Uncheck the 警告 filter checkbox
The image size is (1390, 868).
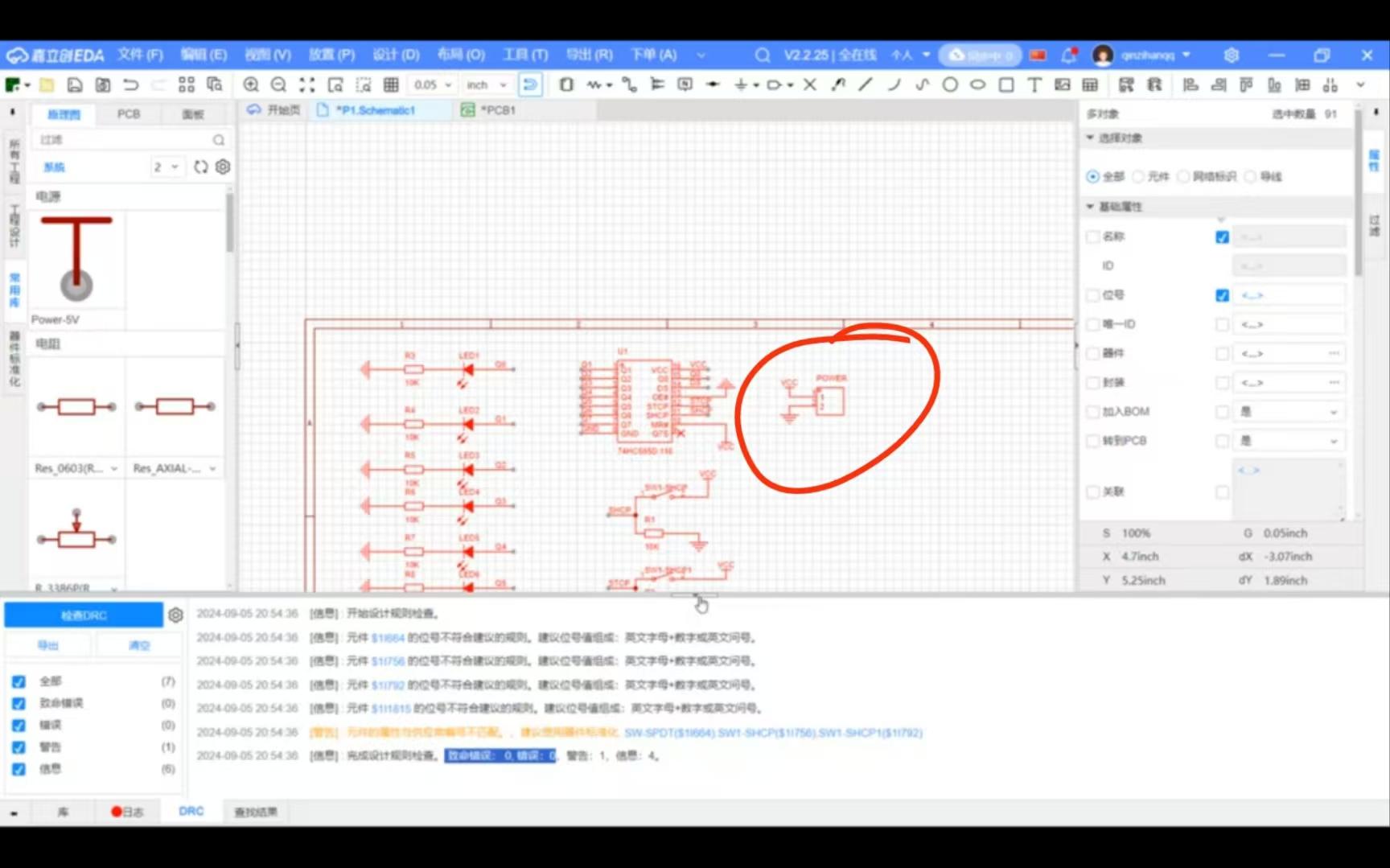[x=19, y=747]
